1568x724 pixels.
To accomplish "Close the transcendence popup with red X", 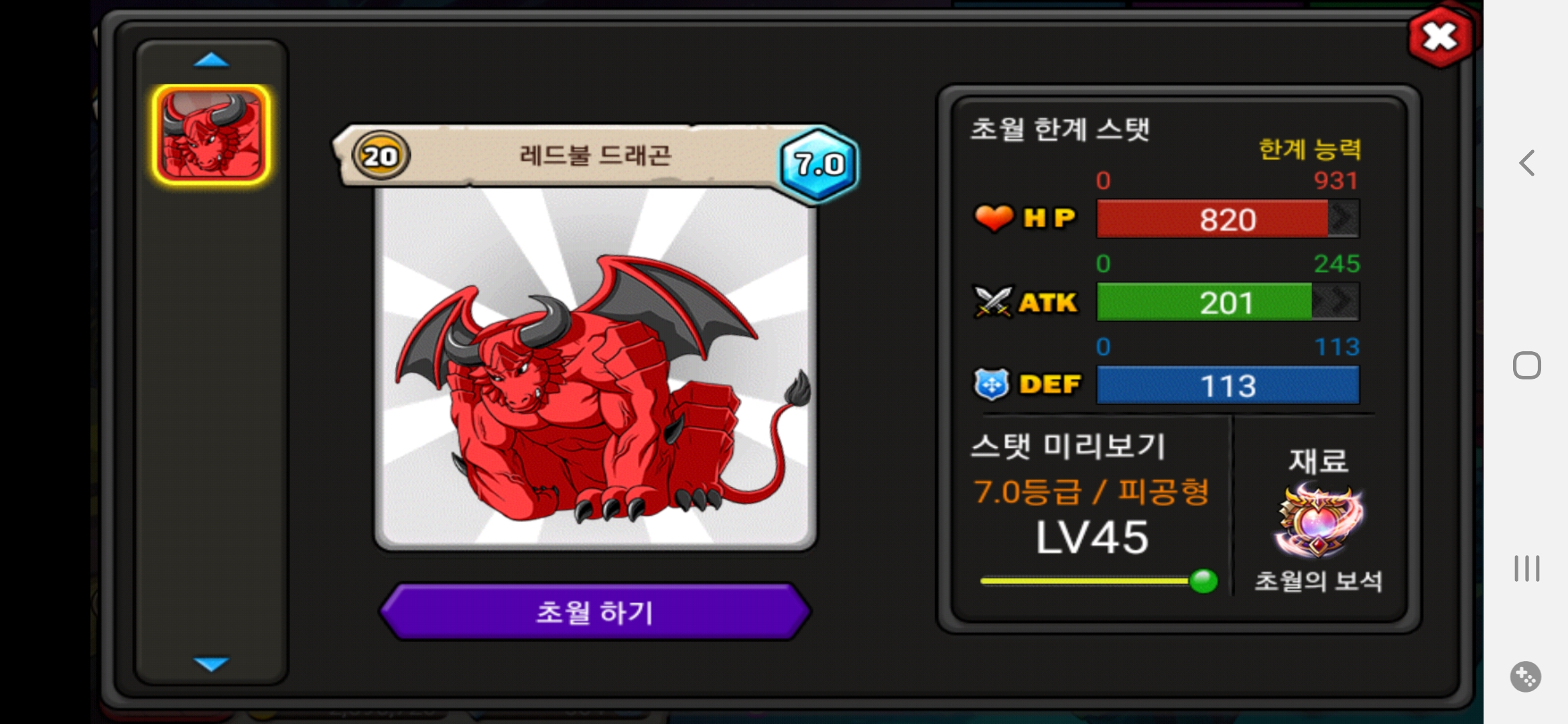I will 1441,37.
